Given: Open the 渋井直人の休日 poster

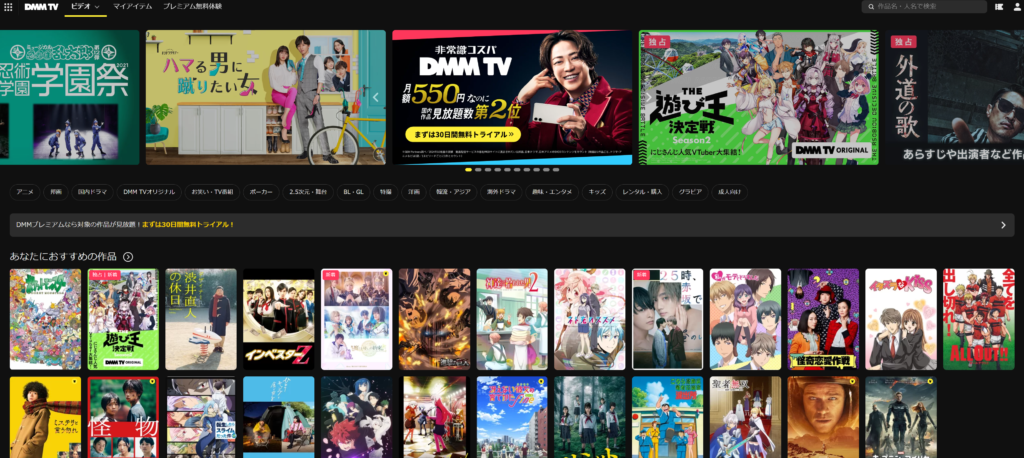Looking at the screenshot, I should pyautogui.click(x=200, y=319).
